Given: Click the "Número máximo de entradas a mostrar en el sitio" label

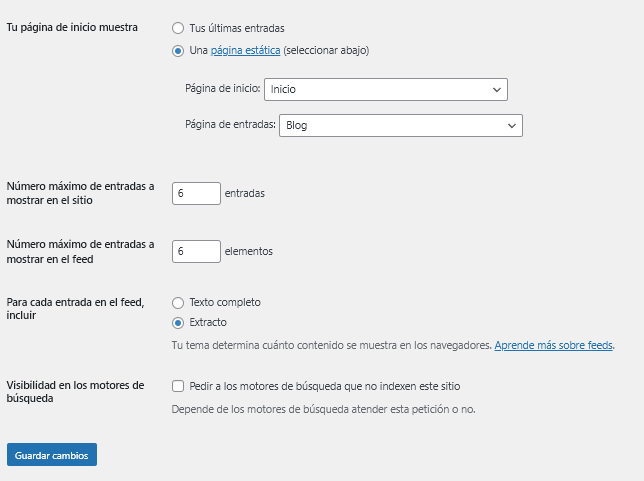Looking at the screenshot, I should (81, 193).
